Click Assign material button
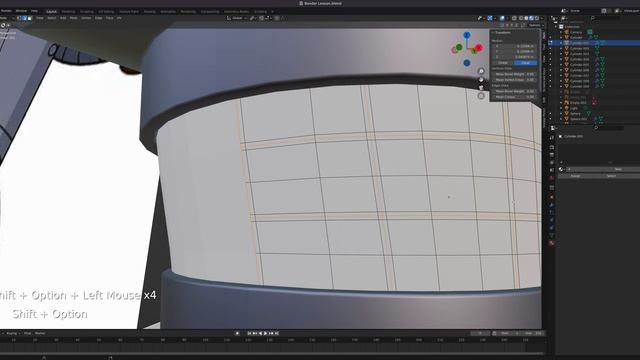 [575, 176]
